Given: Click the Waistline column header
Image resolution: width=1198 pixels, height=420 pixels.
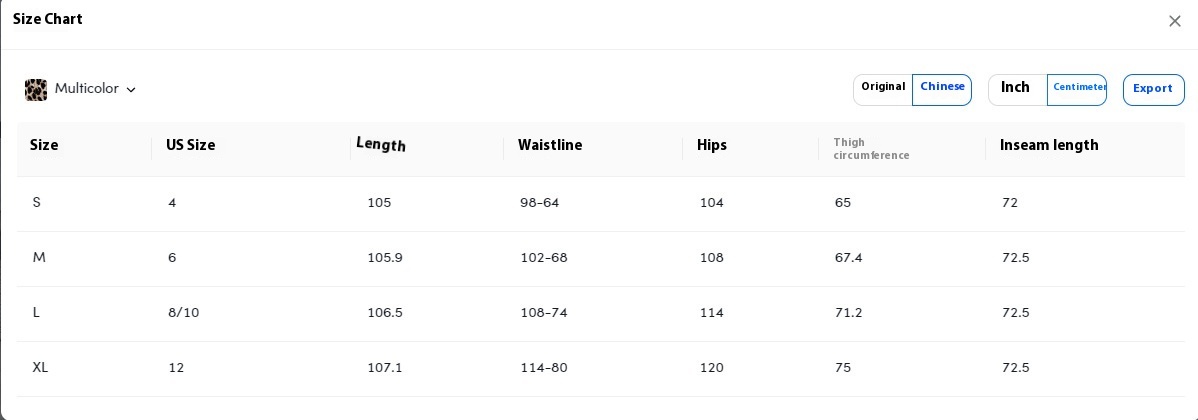Looking at the screenshot, I should click(550, 145).
